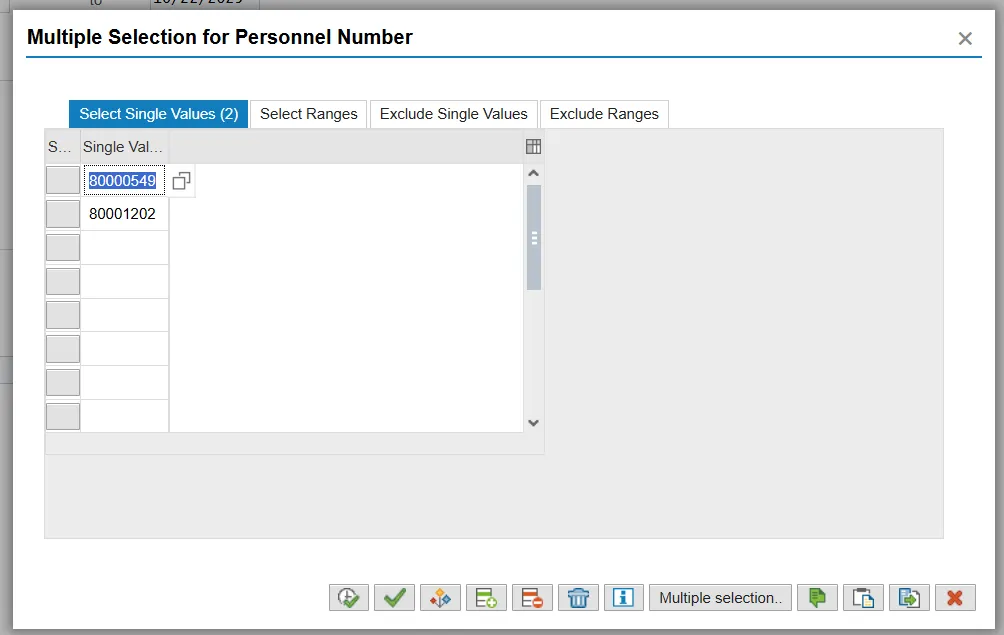
Task: Open the value help beside 80000549
Action: click(181, 181)
